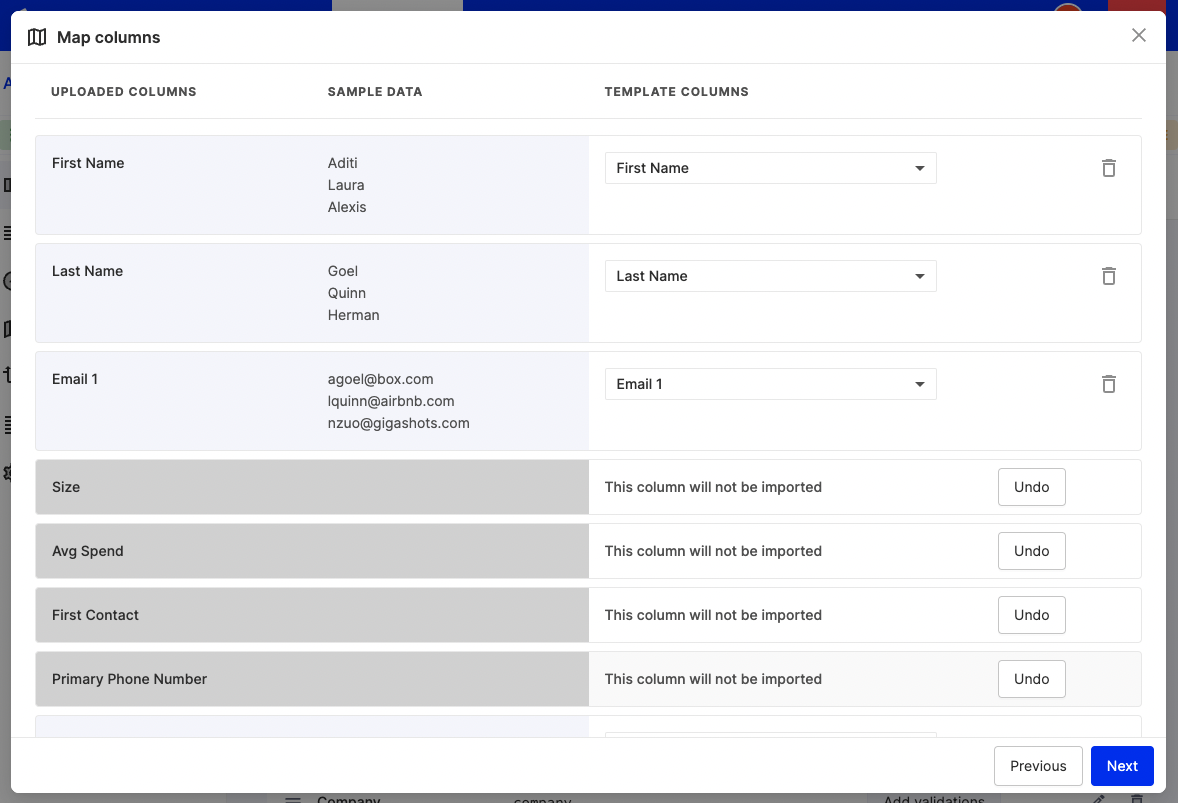Undo exclusion of Avg Spend column
The height and width of the screenshot is (803, 1178).
click(x=1031, y=551)
